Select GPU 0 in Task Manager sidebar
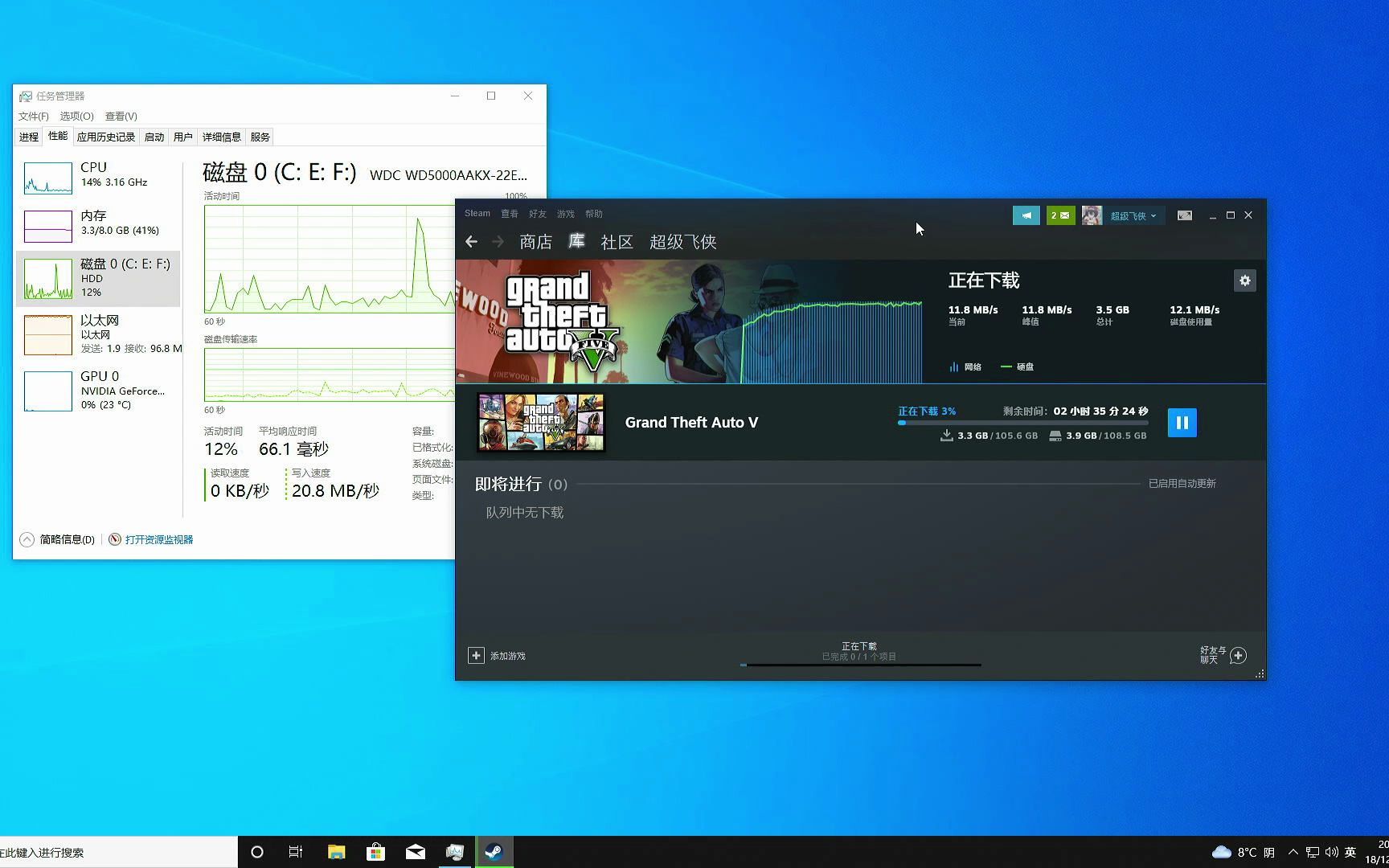Image resolution: width=1389 pixels, height=868 pixels. click(x=98, y=390)
